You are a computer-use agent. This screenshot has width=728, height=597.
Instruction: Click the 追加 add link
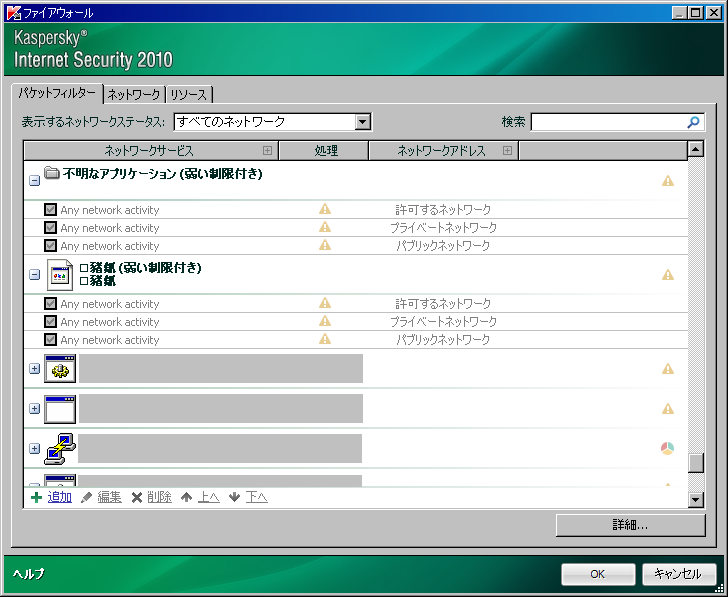coord(59,498)
